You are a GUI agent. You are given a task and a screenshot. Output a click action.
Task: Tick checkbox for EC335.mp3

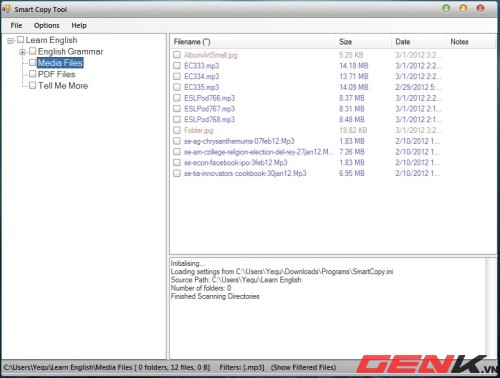tap(177, 87)
